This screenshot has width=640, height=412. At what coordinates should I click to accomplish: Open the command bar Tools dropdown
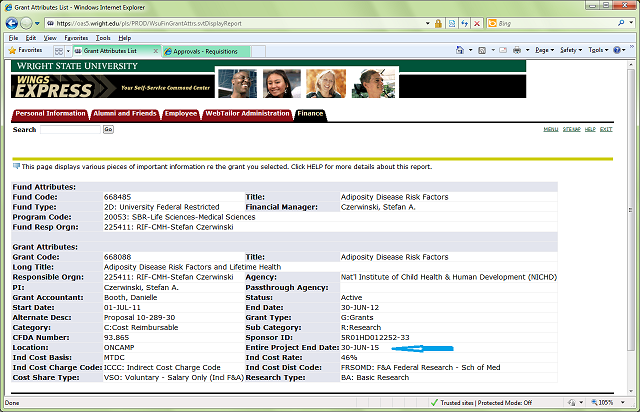(x=598, y=50)
